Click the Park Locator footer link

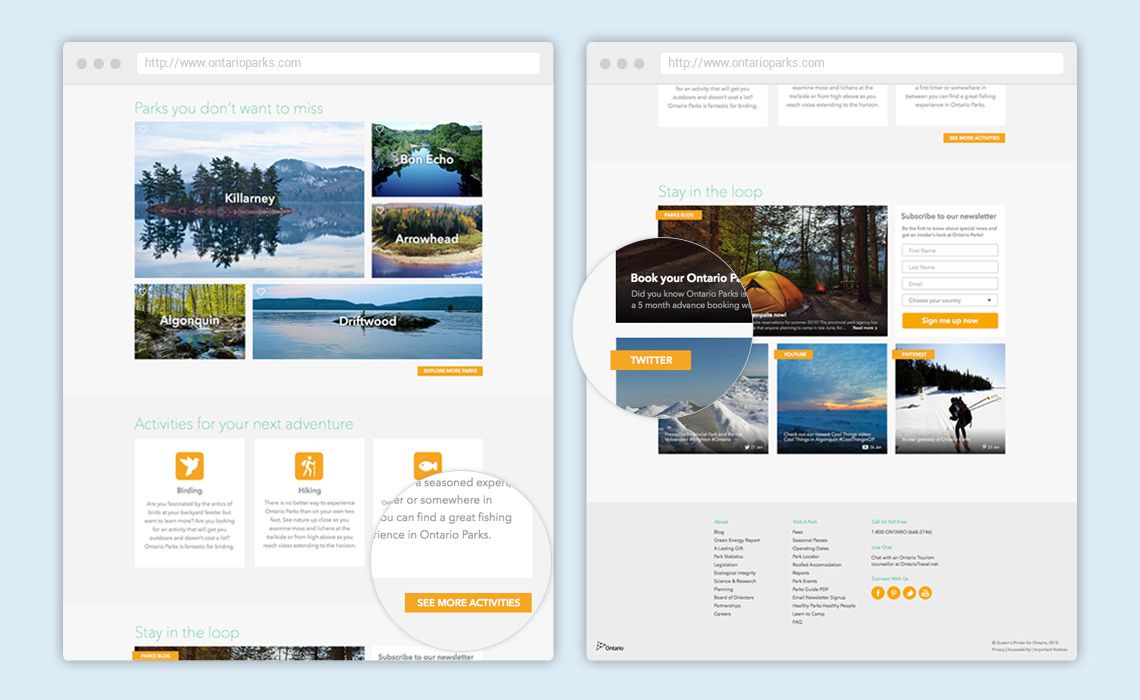point(806,557)
